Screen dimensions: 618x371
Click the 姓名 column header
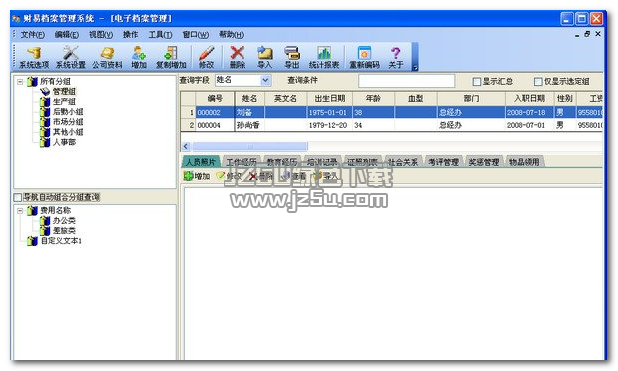[249, 99]
